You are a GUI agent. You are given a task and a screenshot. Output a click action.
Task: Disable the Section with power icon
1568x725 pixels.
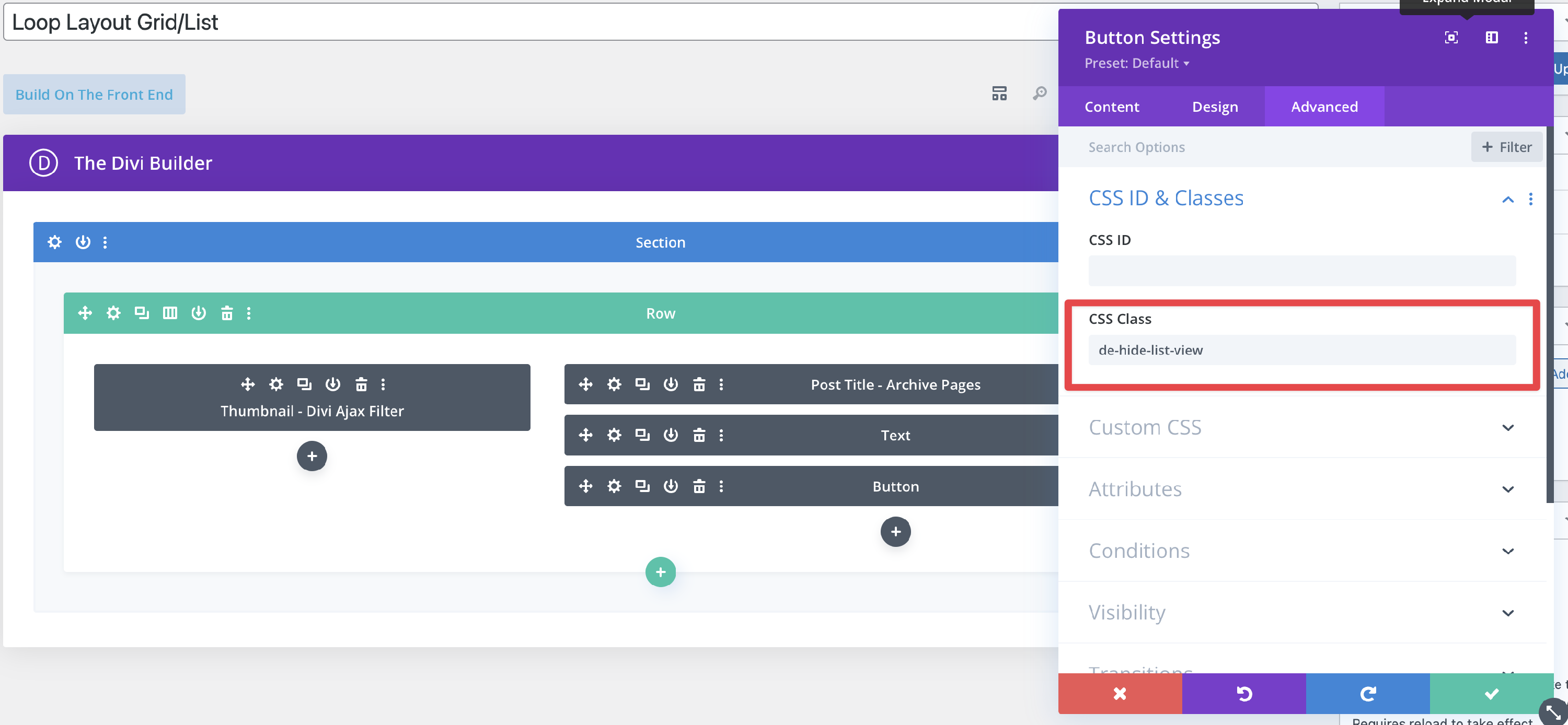coord(83,242)
